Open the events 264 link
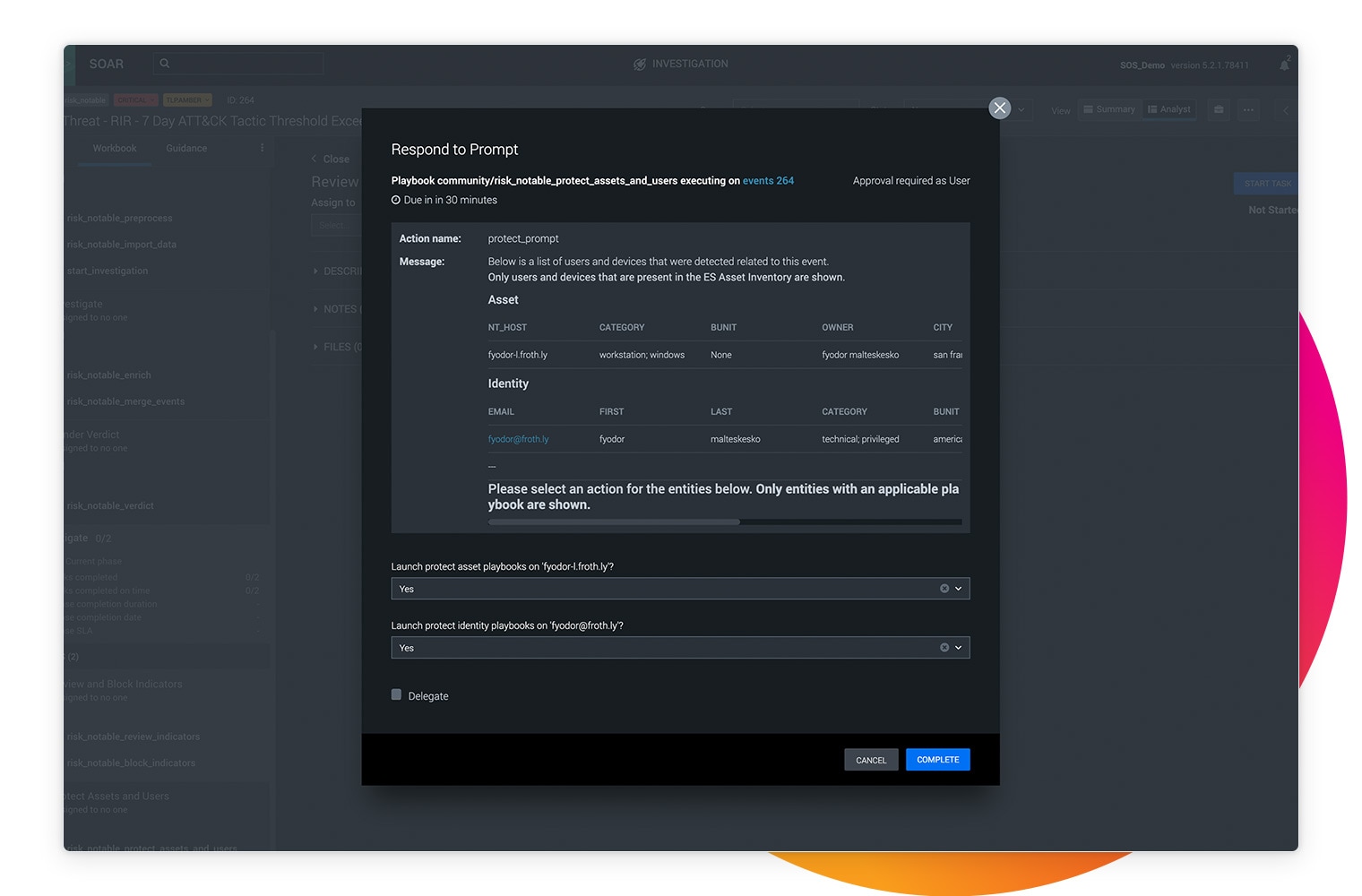This screenshot has width=1362, height=896. (x=768, y=181)
